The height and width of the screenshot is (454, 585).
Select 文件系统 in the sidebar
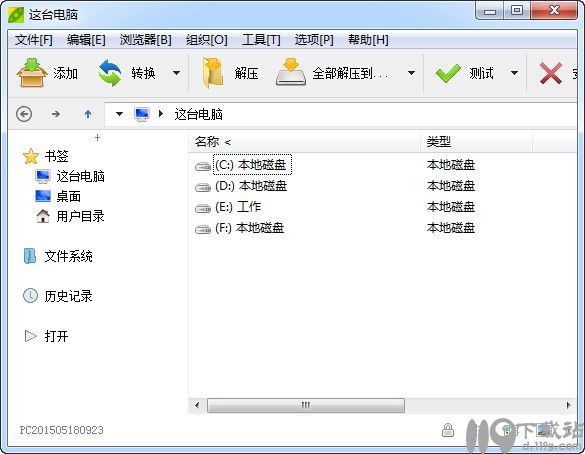69,256
